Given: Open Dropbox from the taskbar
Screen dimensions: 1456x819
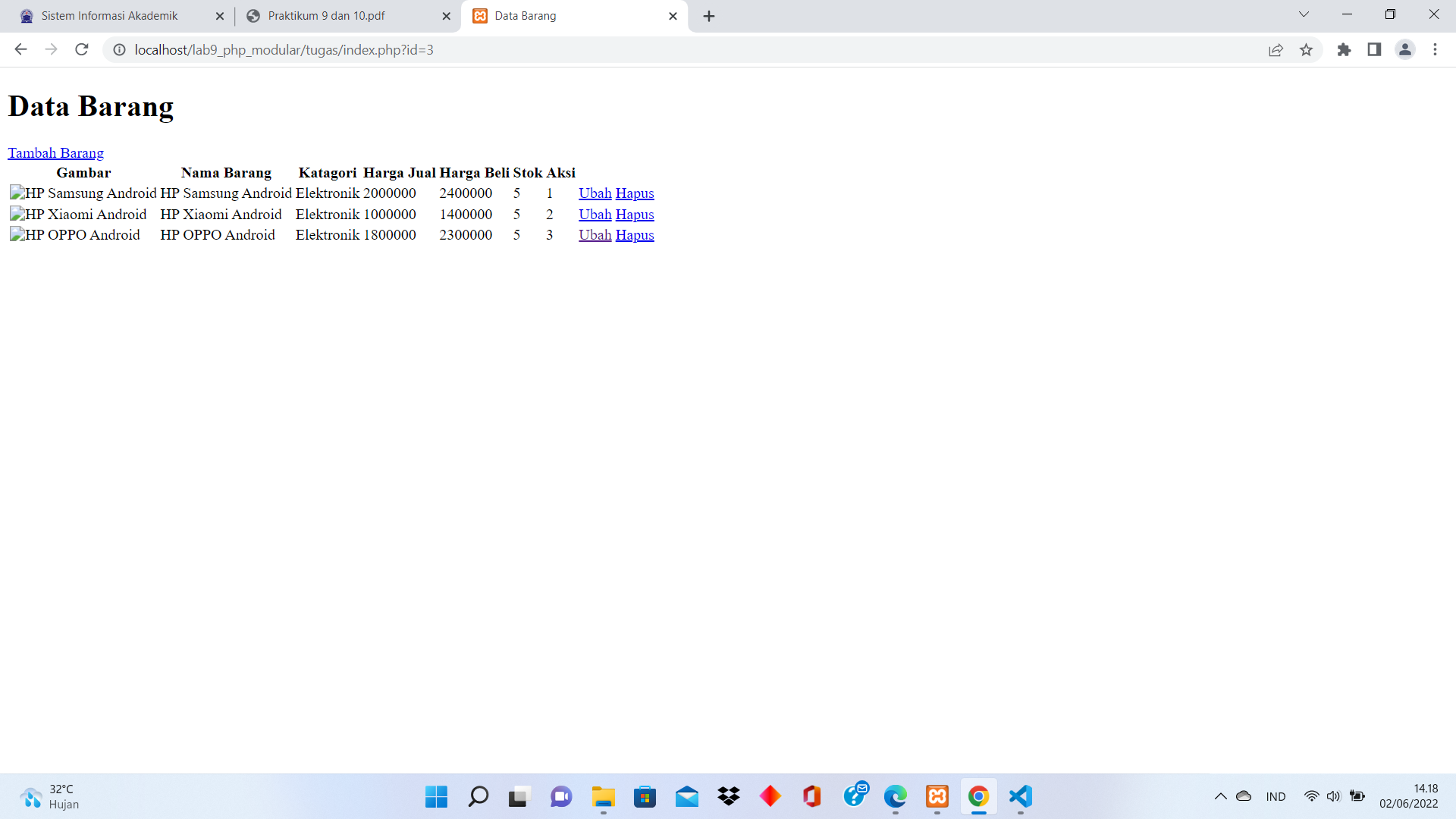Looking at the screenshot, I should click(x=729, y=796).
